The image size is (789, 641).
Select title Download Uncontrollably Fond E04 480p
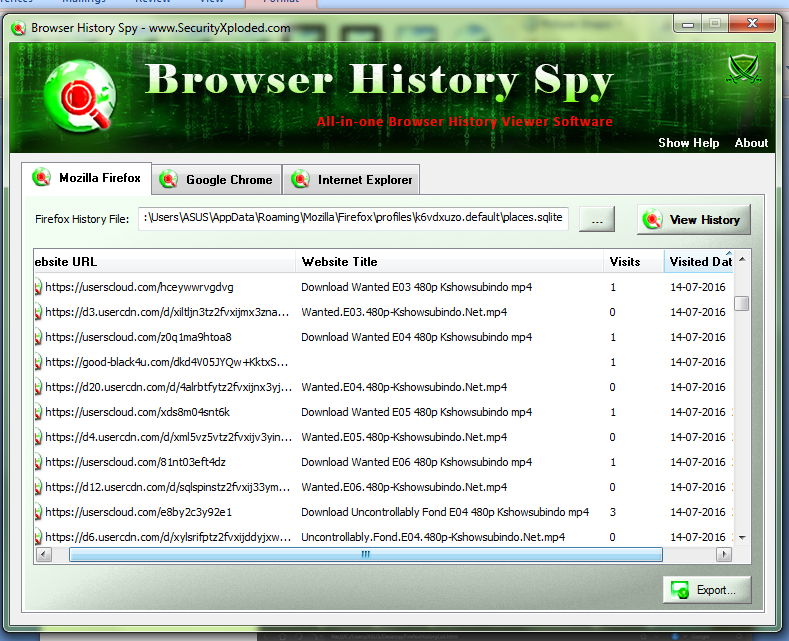(x=445, y=512)
